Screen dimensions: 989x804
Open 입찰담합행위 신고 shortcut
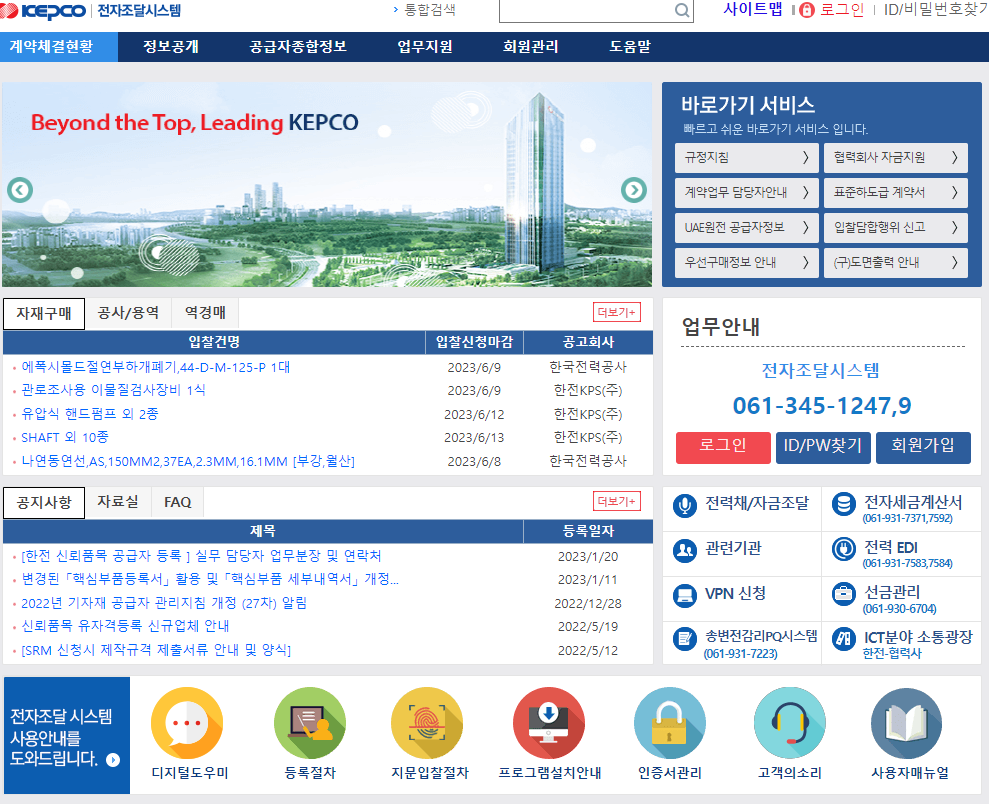coord(895,228)
